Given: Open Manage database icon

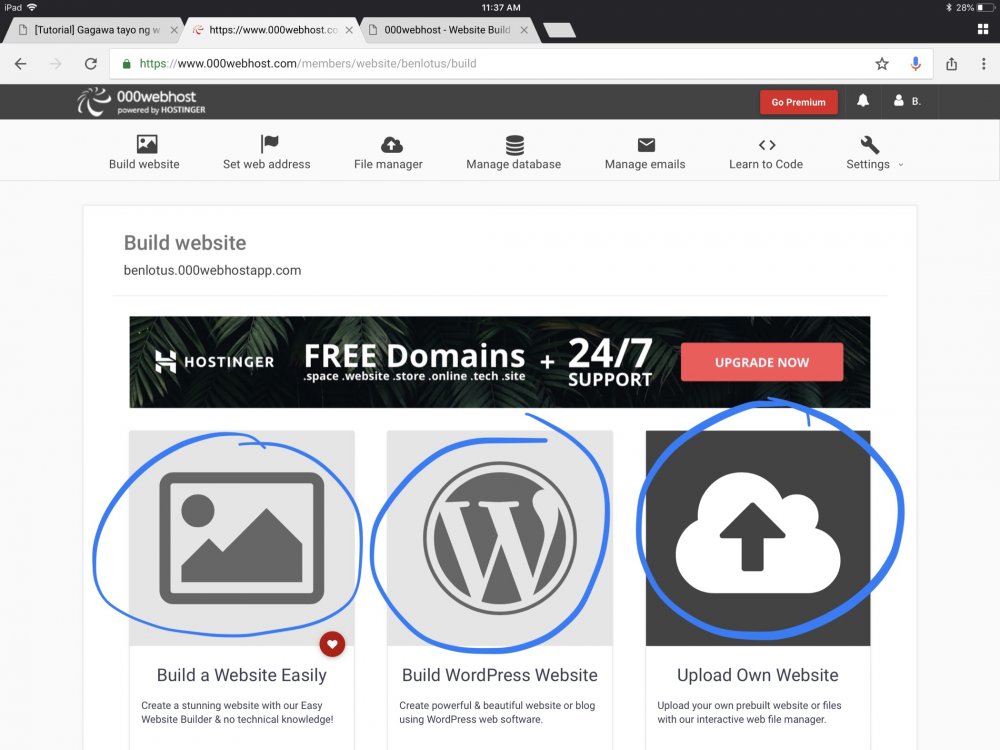Looking at the screenshot, I should 514,146.
